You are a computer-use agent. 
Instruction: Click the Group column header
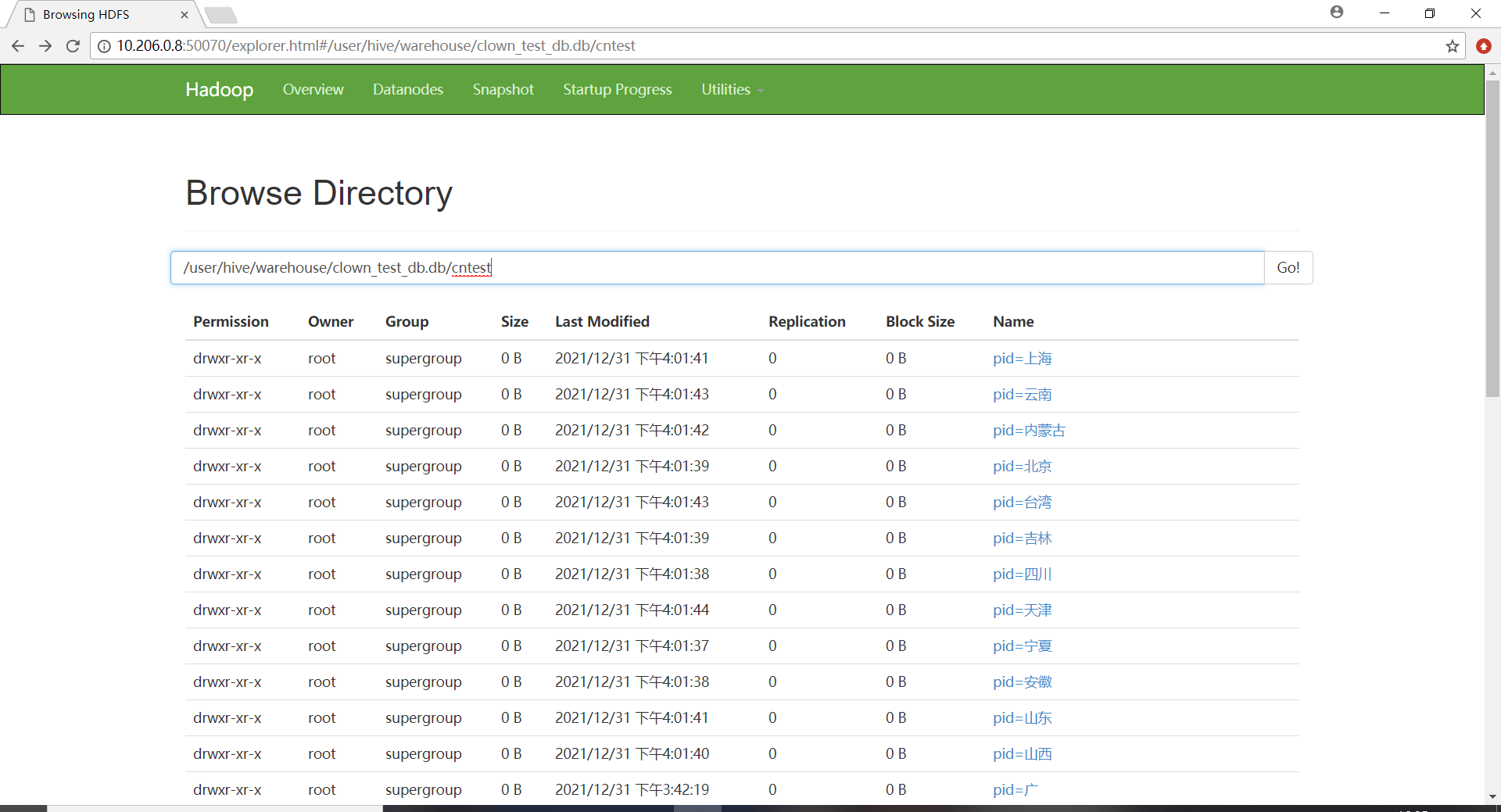coord(407,322)
